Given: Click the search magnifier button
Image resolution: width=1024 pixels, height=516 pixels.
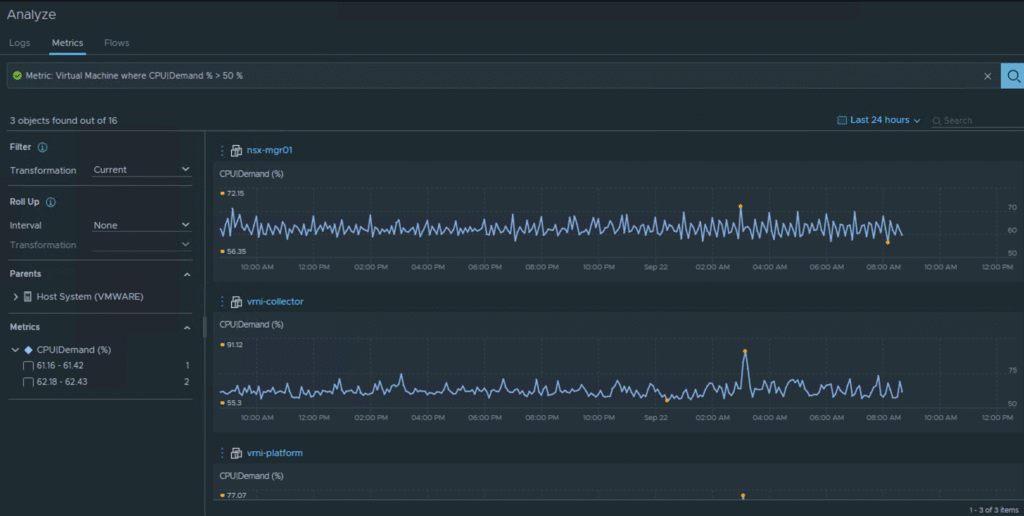Looking at the screenshot, I should [x=1012, y=76].
